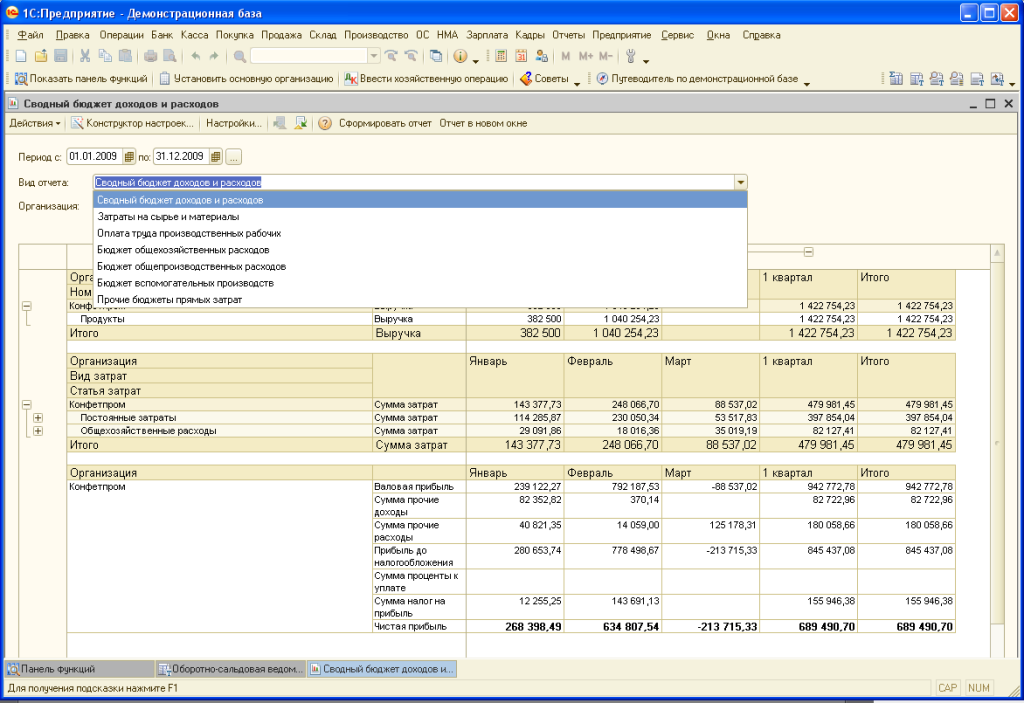This screenshot has height=703, width=1024.
Task: Select 'Затраты на сырье и материалы' from list
Action: pyautogui.click(x=168, y=216)
